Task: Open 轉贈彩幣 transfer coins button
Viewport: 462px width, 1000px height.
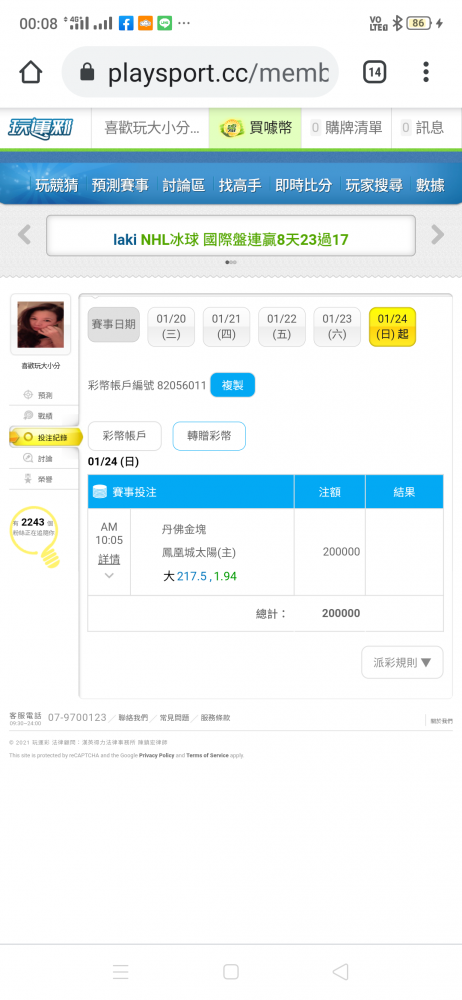Action: tap(209, 436)
